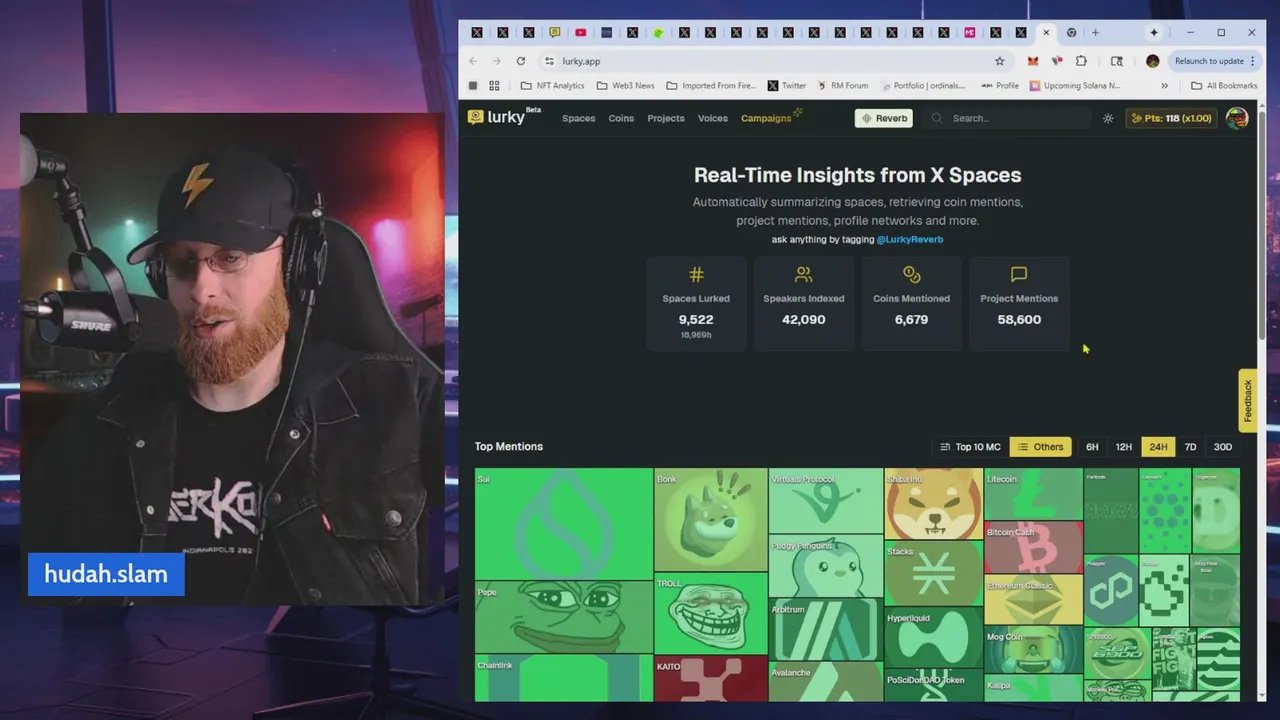Open the Coins nav item
The height and width of the screenshot is (720, 1280).
tap(621, 118)
